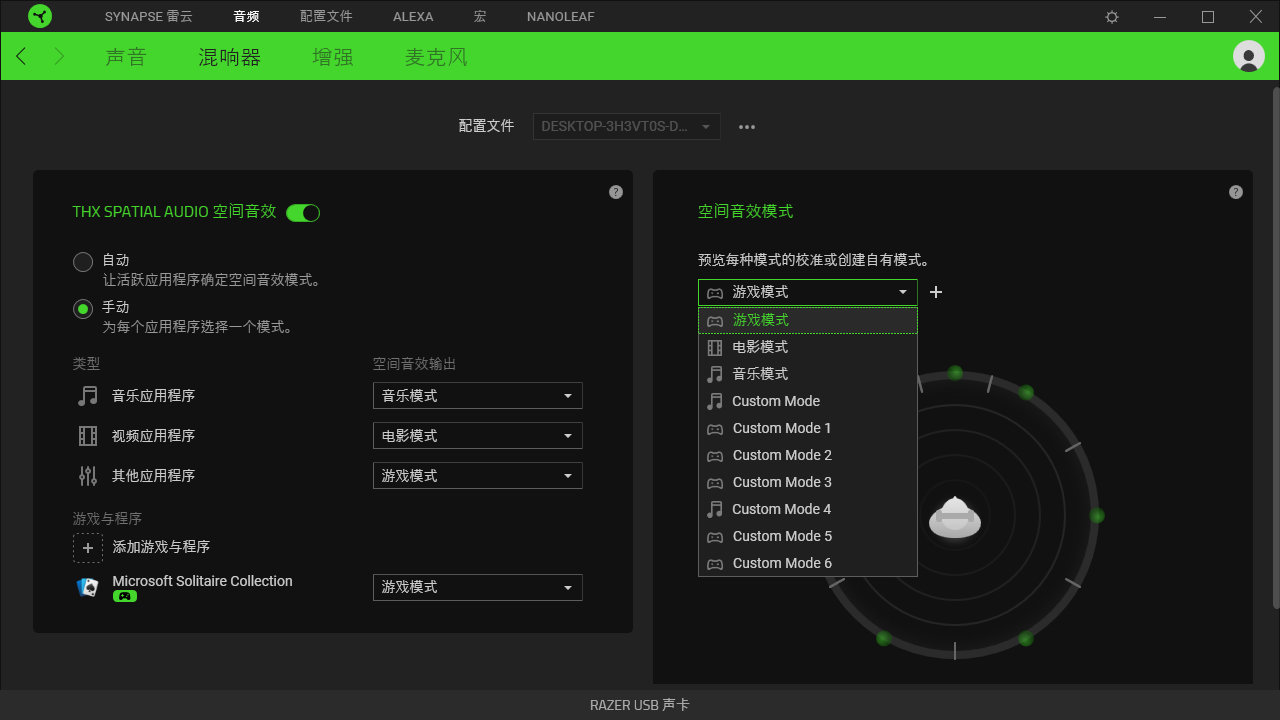
Task: Click Microsoft Solitaire Collection text
Action: pos(202,581)
